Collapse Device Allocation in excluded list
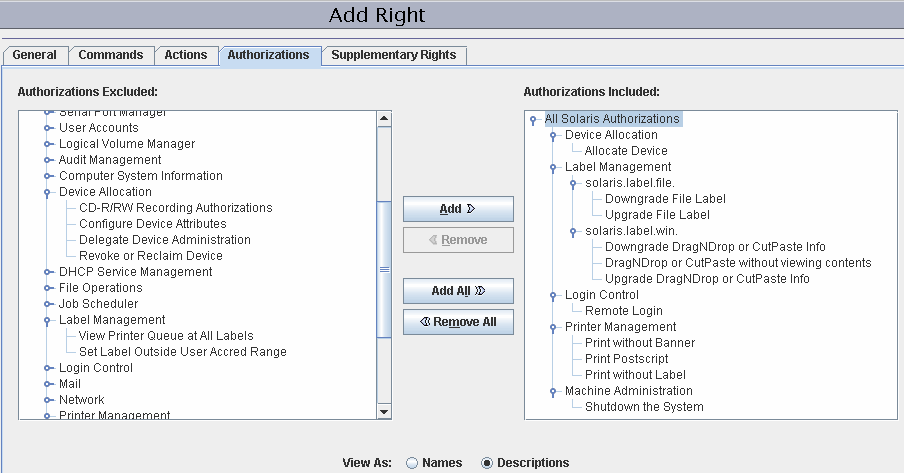904x473 pixels. point(47,192)
